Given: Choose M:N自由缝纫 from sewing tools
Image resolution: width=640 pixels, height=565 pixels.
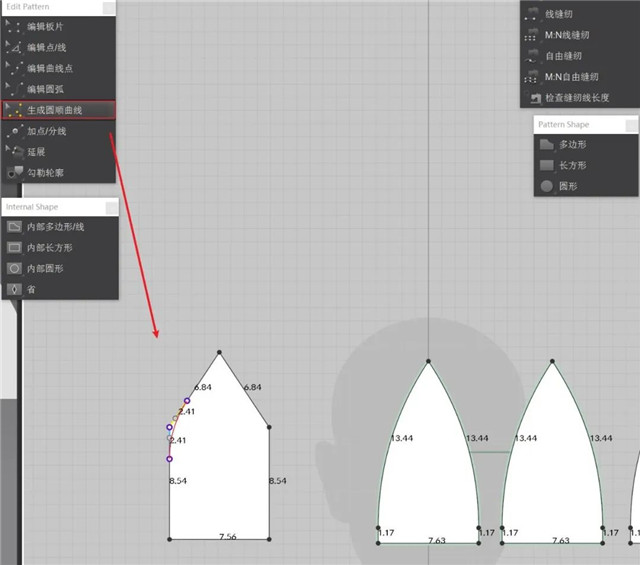Looking at the screenshot, I should point(571,77).
